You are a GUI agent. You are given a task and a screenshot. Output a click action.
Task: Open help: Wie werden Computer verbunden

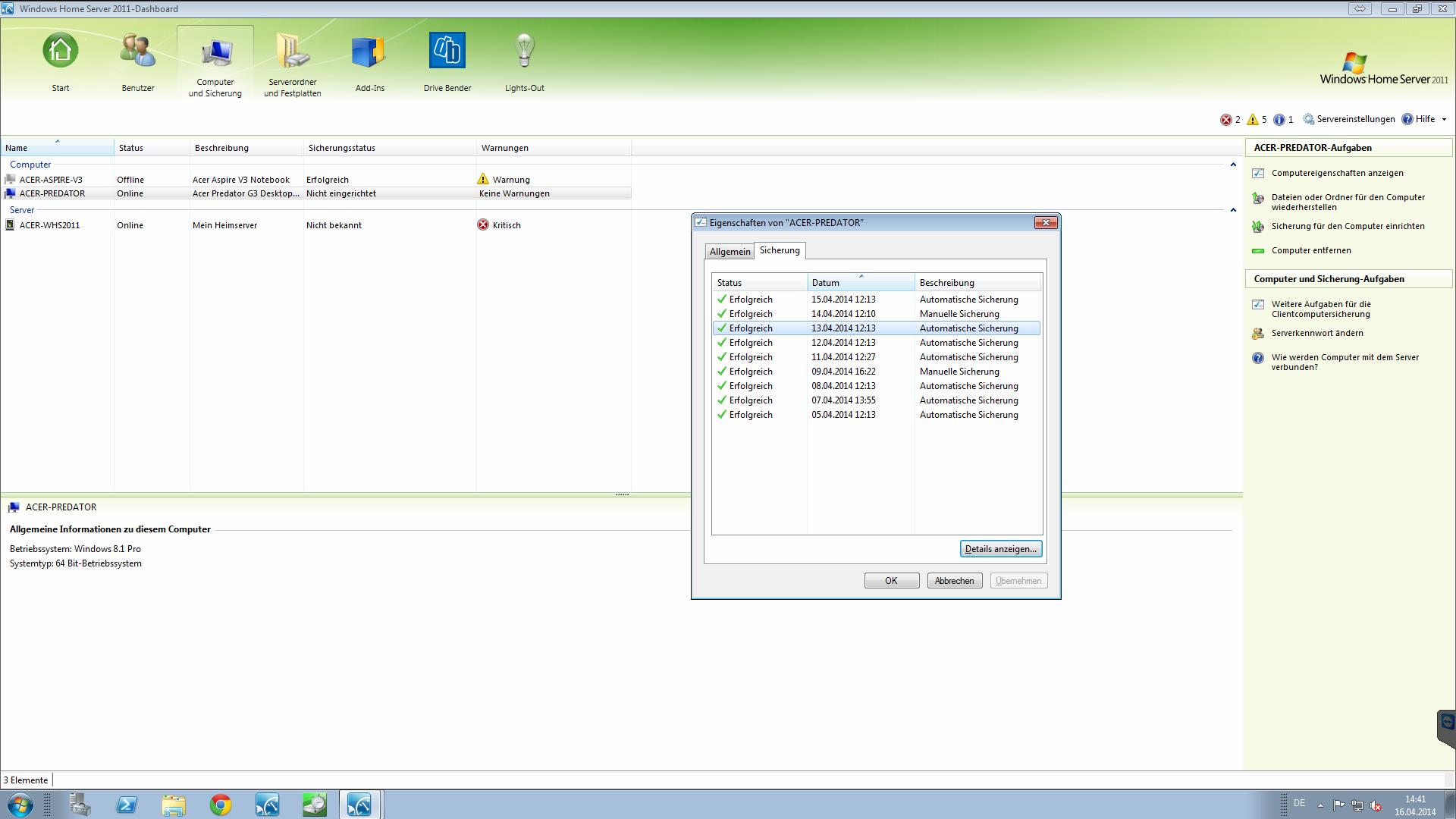click(x=1345, y=362)
